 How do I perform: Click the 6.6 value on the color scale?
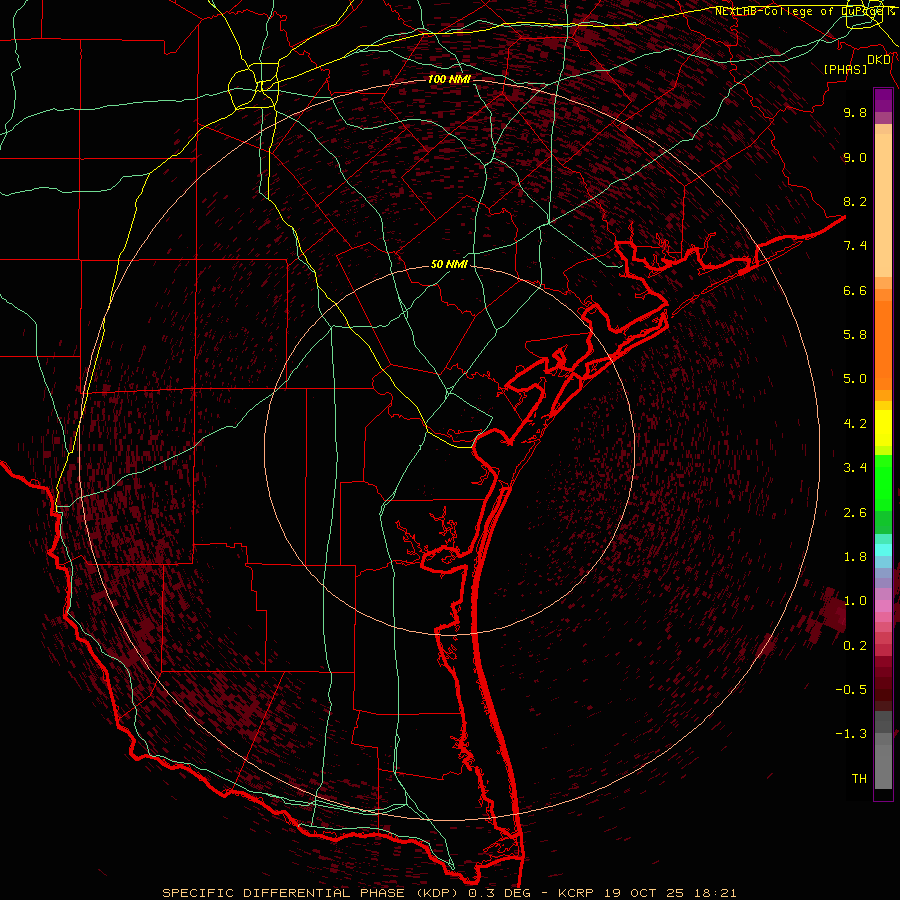point(855,290)
